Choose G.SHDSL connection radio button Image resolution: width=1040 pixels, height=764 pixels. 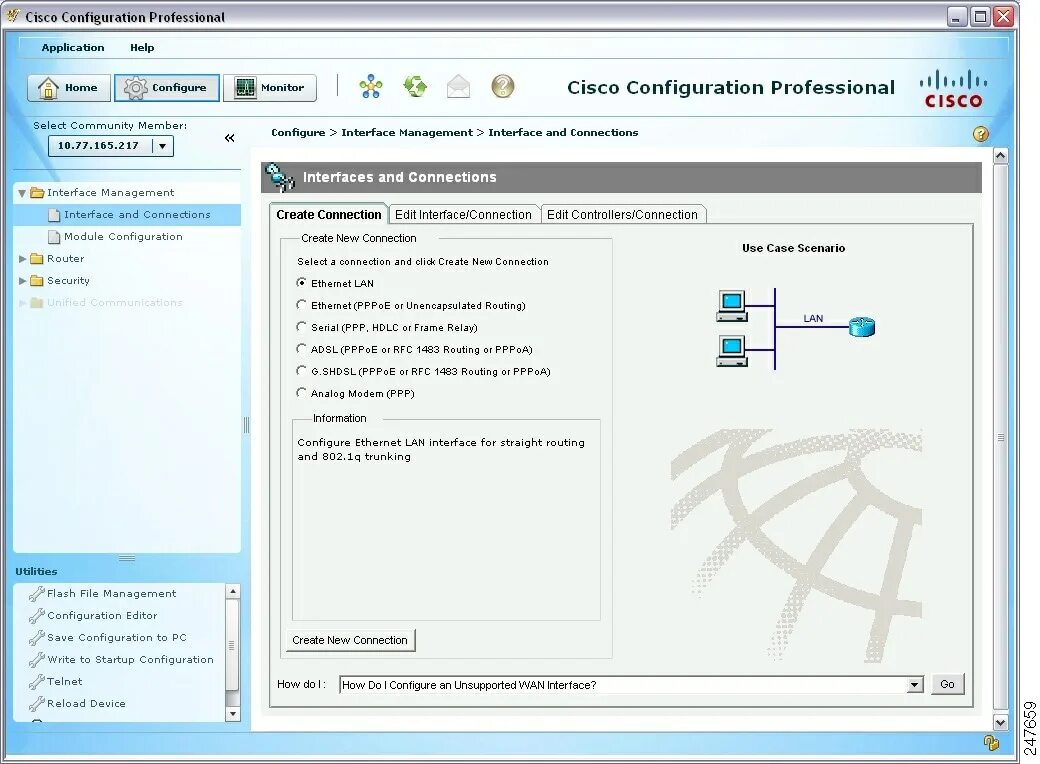tap(301, 370)
